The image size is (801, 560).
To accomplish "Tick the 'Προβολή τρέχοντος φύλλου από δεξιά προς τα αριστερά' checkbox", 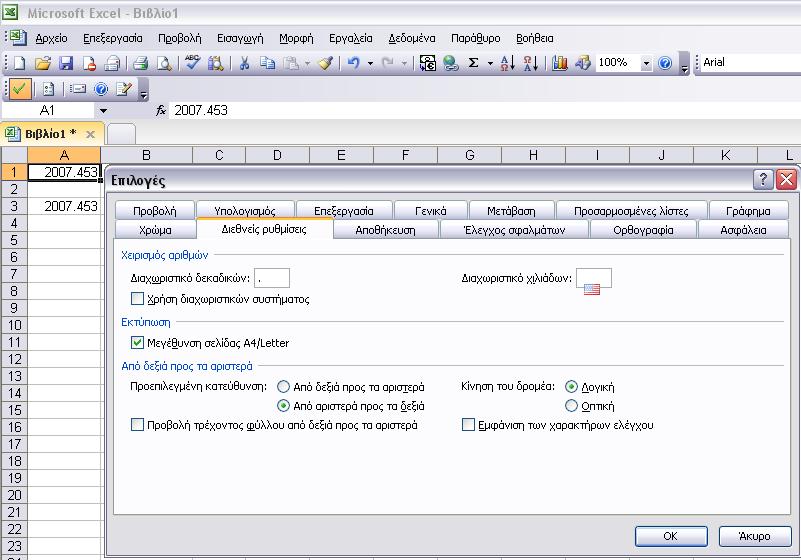I will click(137, 425).
